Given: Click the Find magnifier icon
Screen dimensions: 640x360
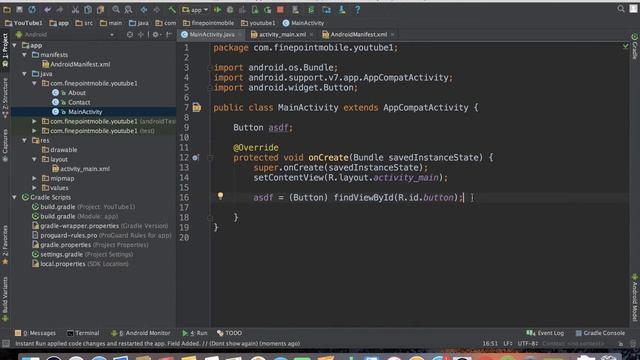Looking at the screenshot, I should [116, 9].
